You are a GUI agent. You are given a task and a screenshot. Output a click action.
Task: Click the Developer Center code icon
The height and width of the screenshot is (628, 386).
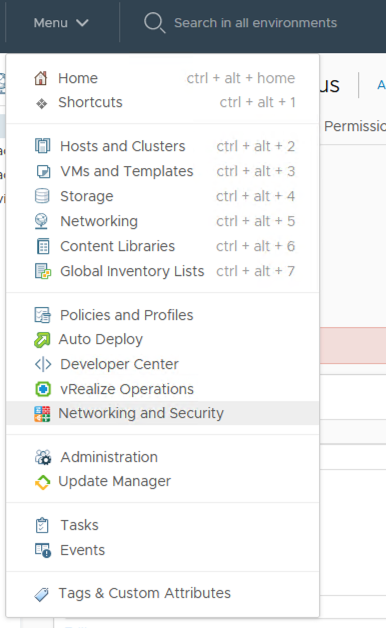(43, 364)
